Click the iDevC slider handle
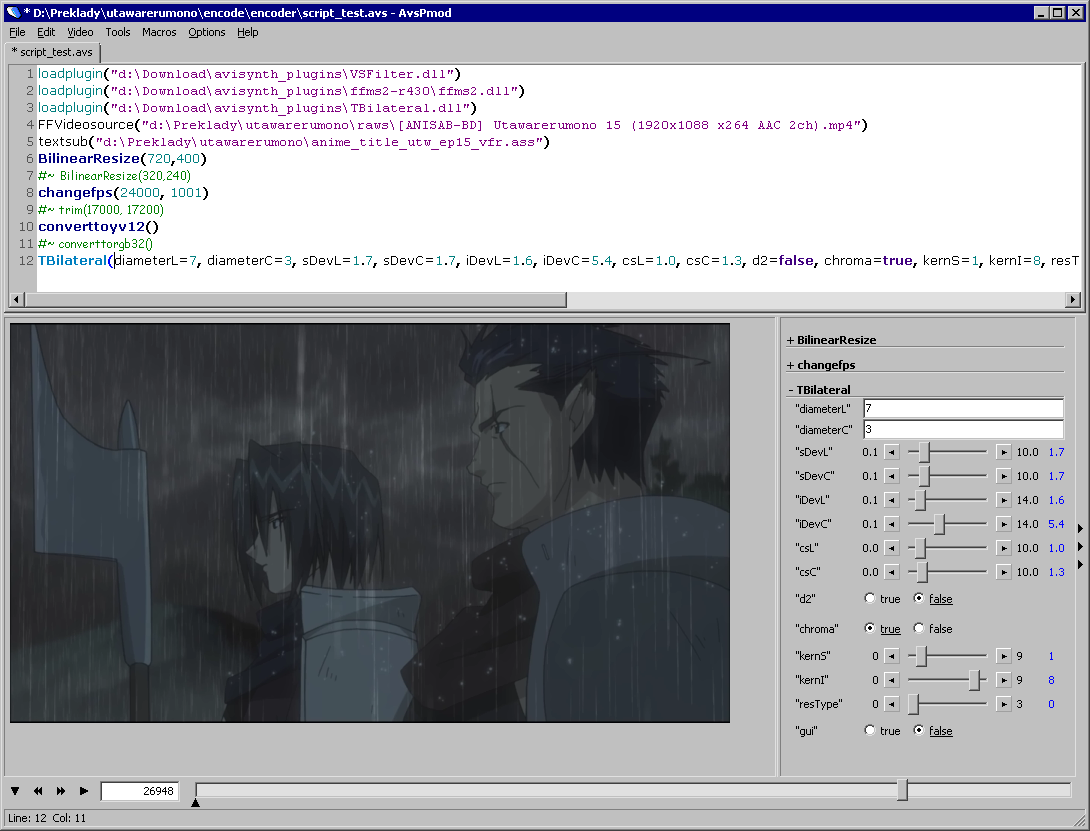1090x831 pixels. pyautogui.click(x=939, y=524)
